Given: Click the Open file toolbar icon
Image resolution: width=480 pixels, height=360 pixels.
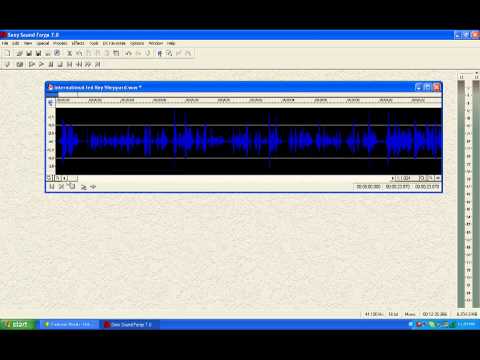Looking at the screenshot, I should tap(20, 53).
